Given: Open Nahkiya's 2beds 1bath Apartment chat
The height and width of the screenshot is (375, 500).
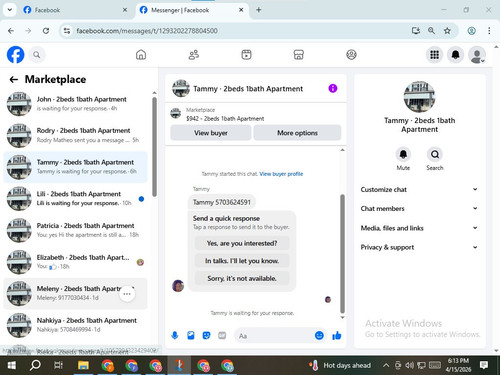Looking at the screenshot, I should tap(75, 325).
